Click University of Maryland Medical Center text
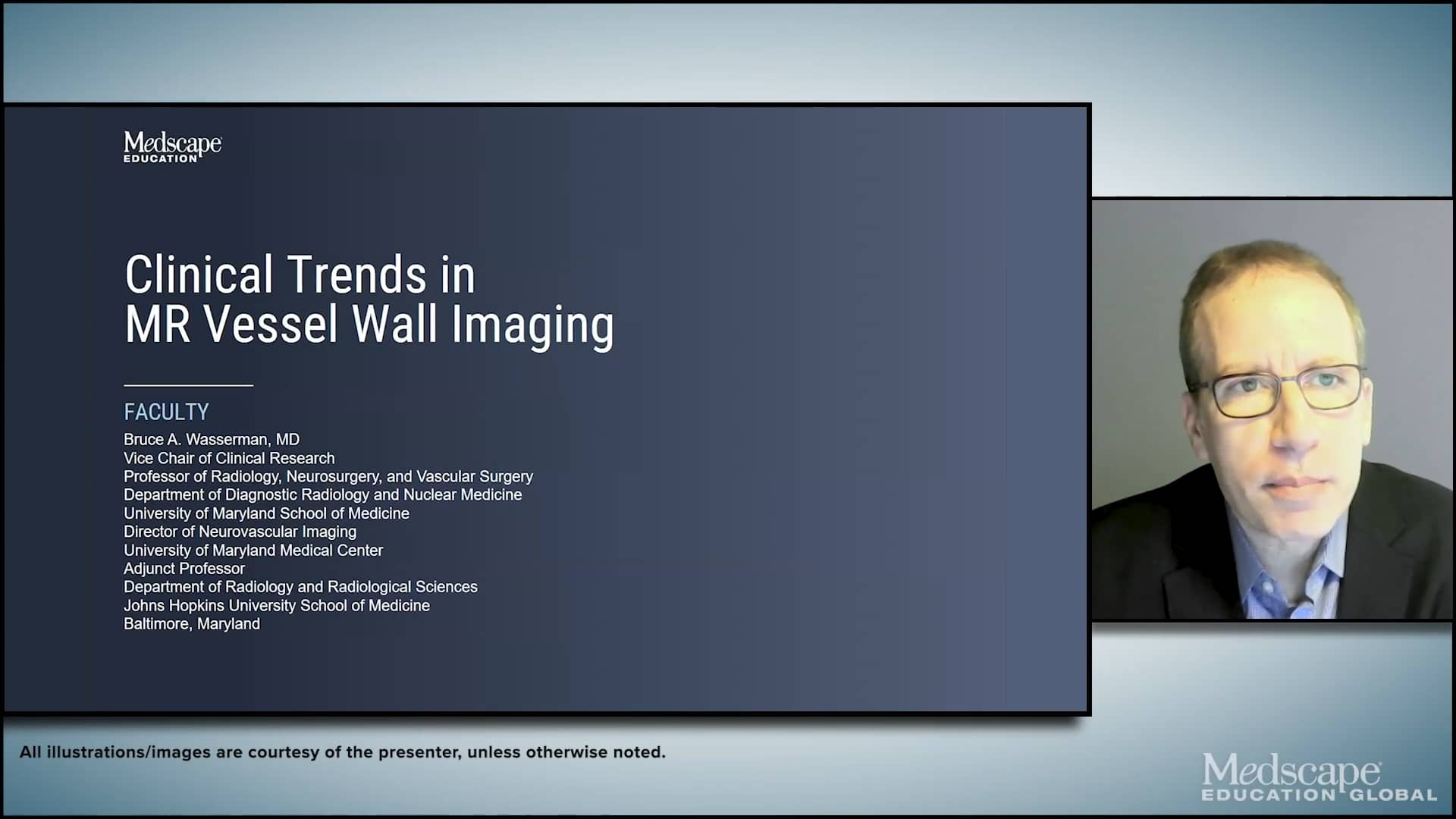The width and height of the screenshot is (1456, 819). 253,551
